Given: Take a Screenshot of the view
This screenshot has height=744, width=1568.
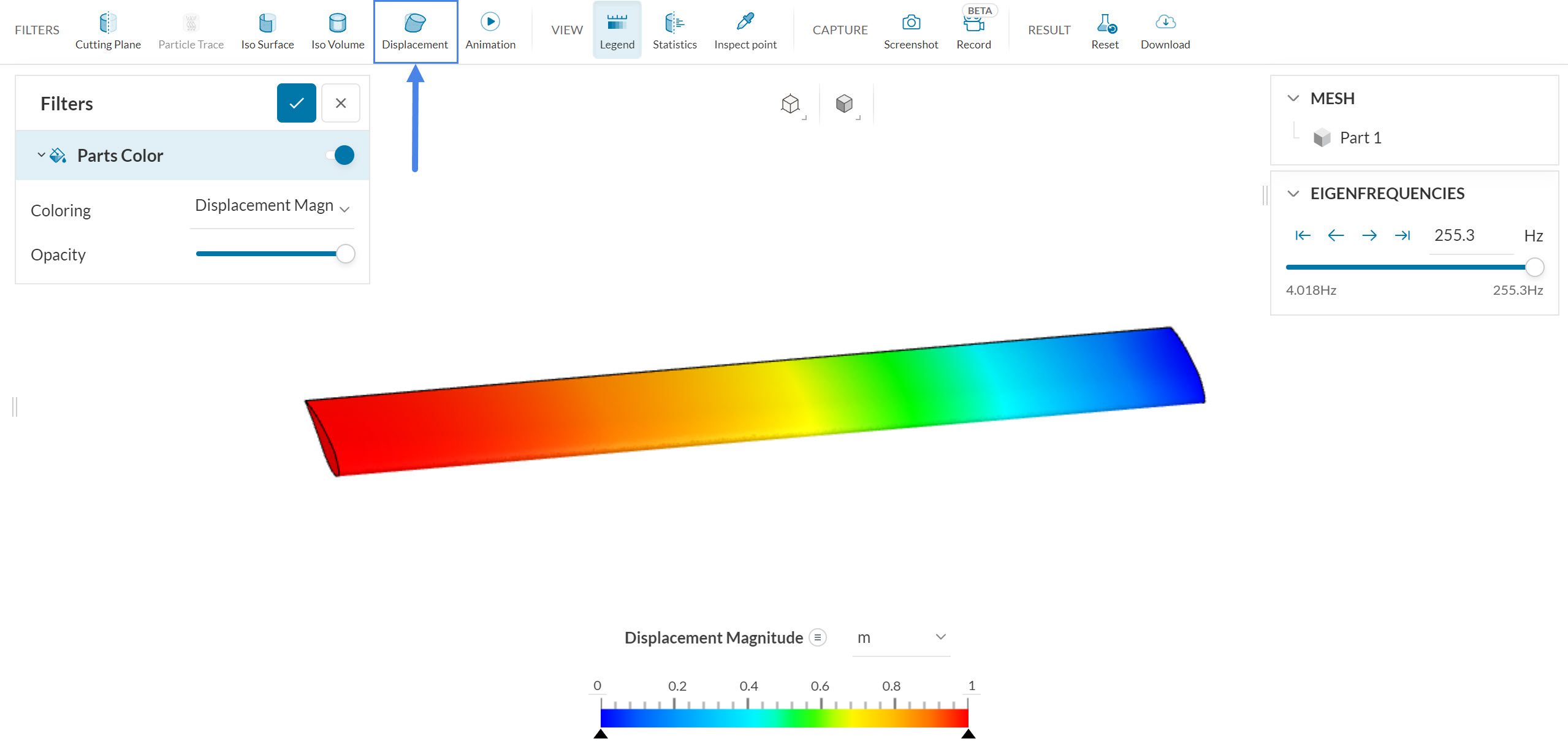Looking at the screenshot, I should [910, 31].
